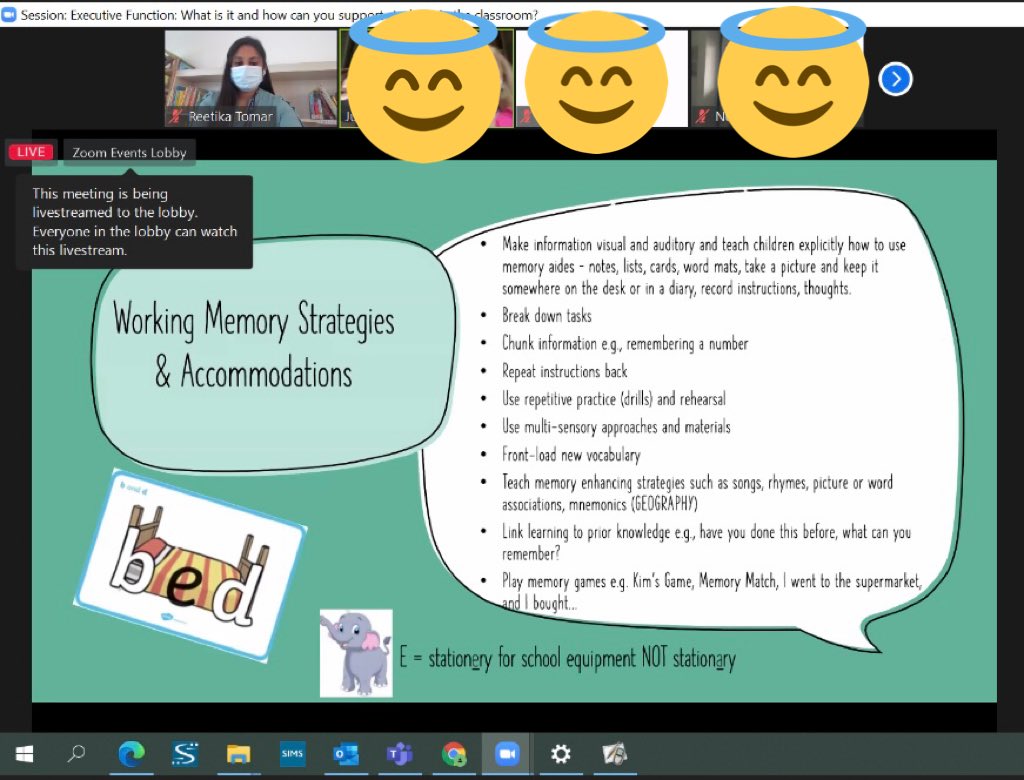This screenshot has width=1024, height=780.
Task: Click 'Chunk information' bullet text
Action: coord(624,344)
